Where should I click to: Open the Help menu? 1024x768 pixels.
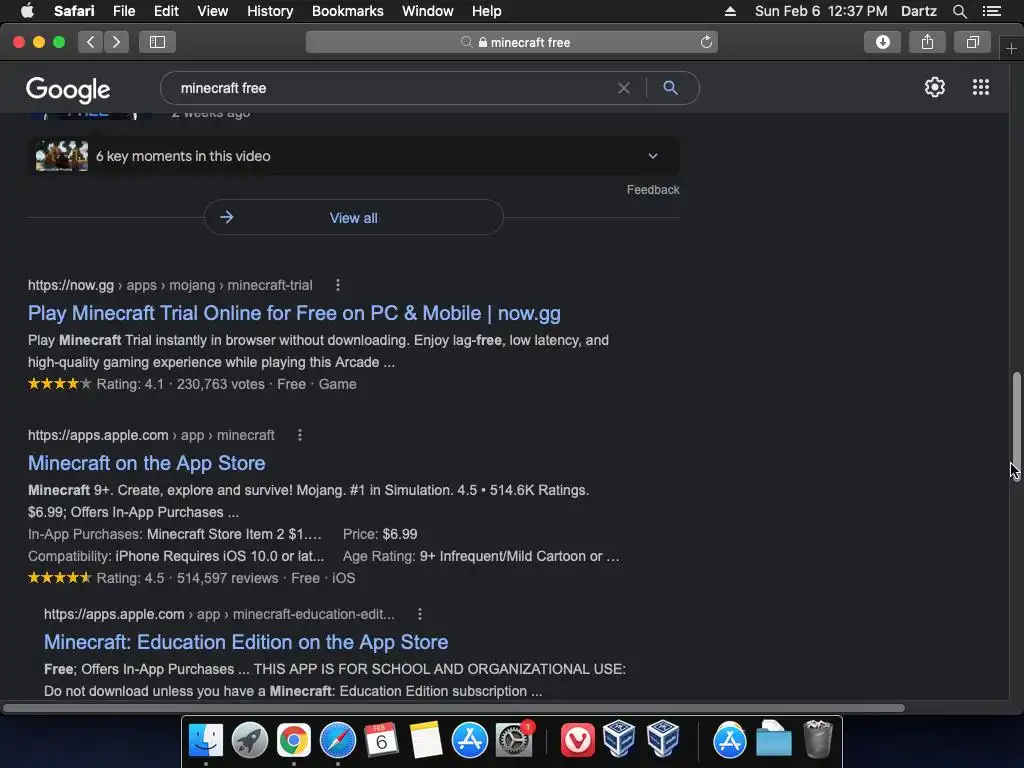point(487,11)
